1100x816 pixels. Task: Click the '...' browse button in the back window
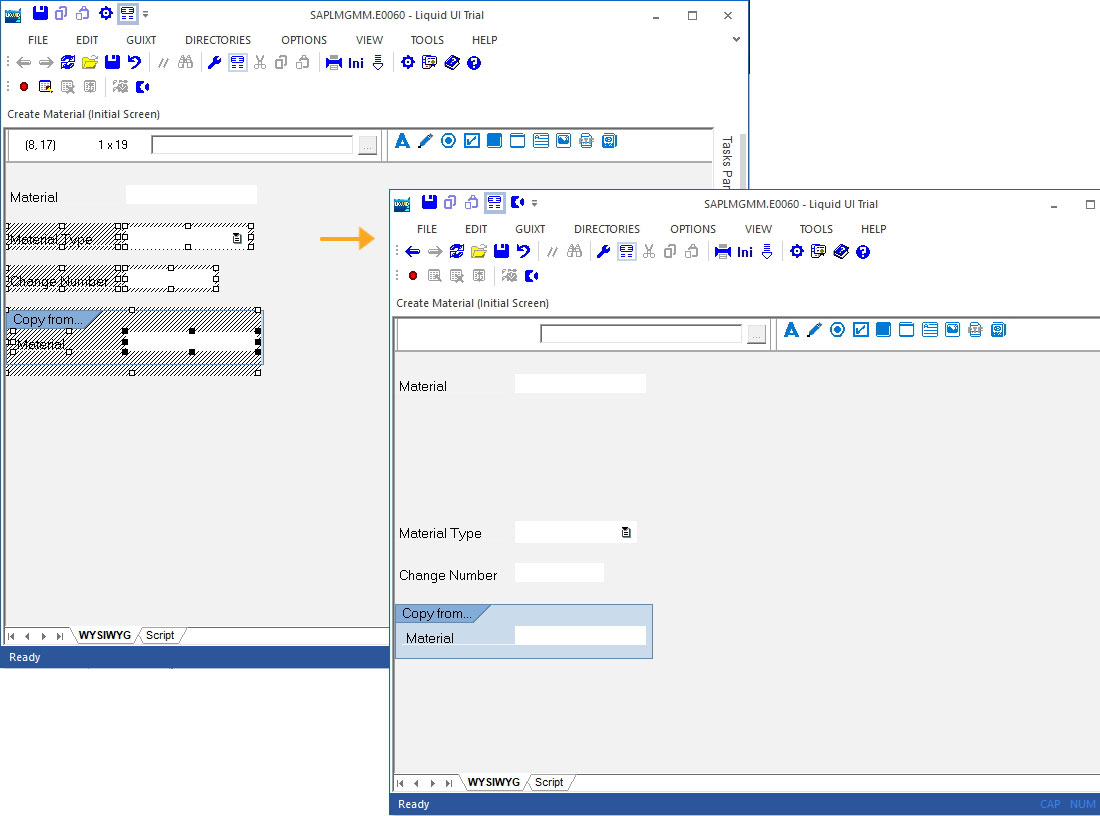[x=368, y=145]
